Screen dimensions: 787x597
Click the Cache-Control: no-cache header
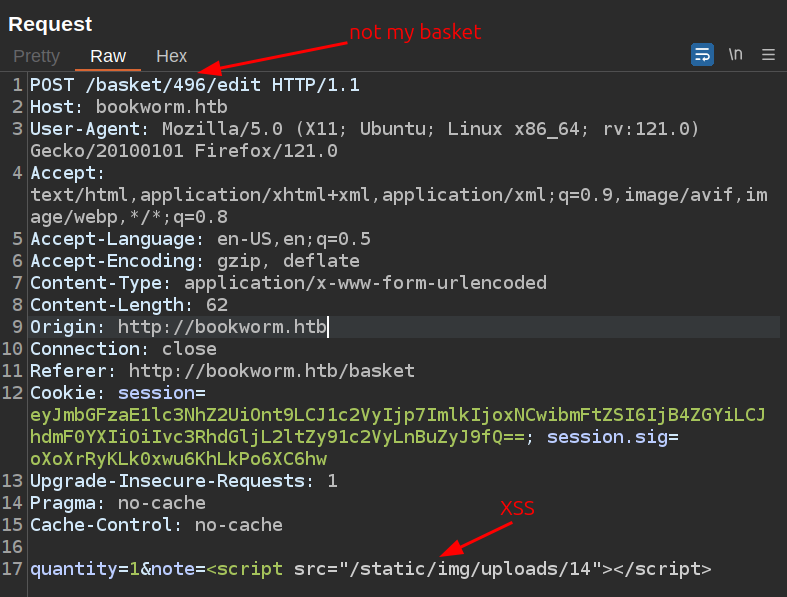coord(157,525)
